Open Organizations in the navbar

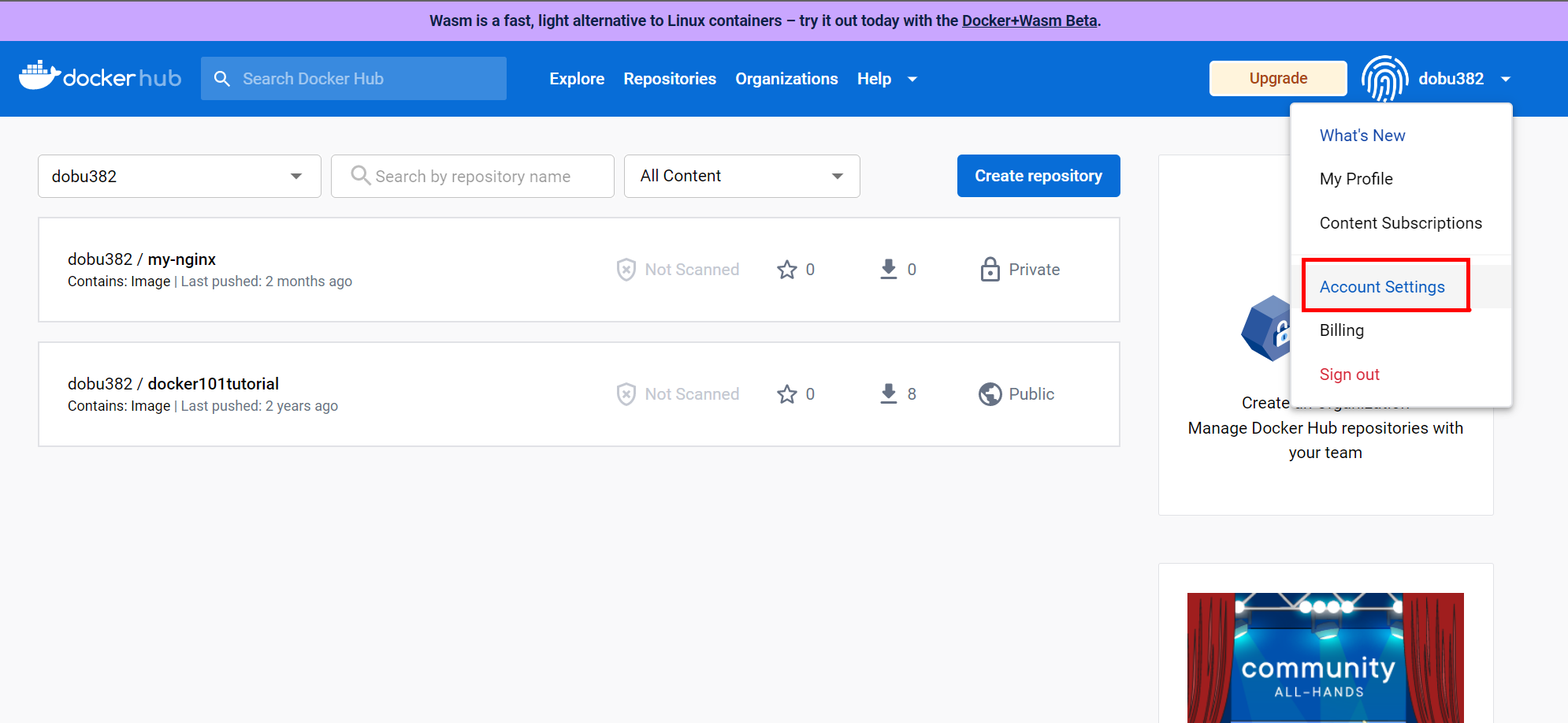coord(786,79)
